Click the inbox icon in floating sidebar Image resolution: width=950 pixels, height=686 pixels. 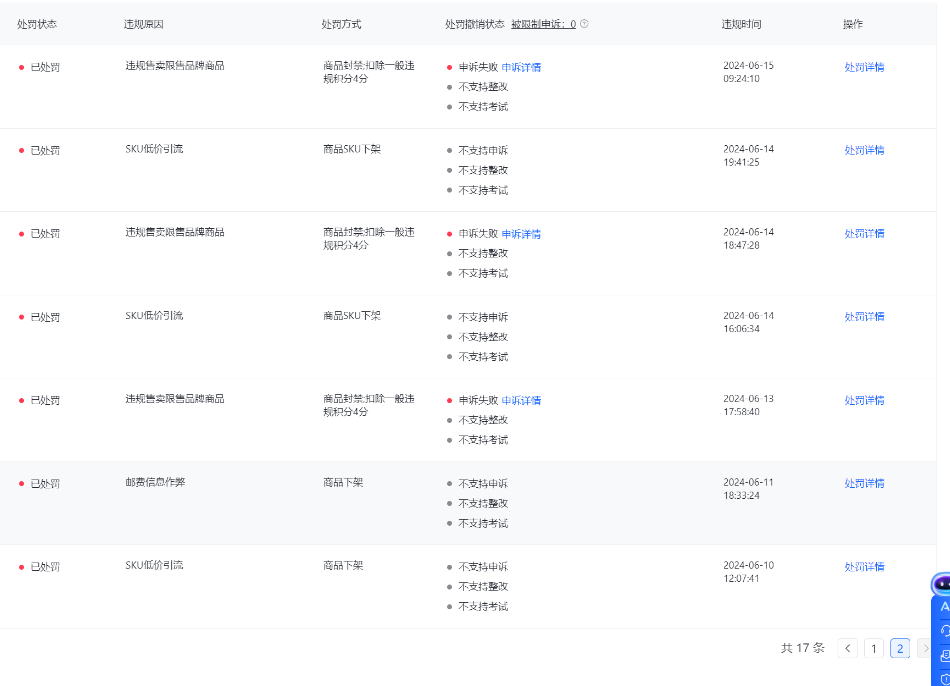coord(945,655)
